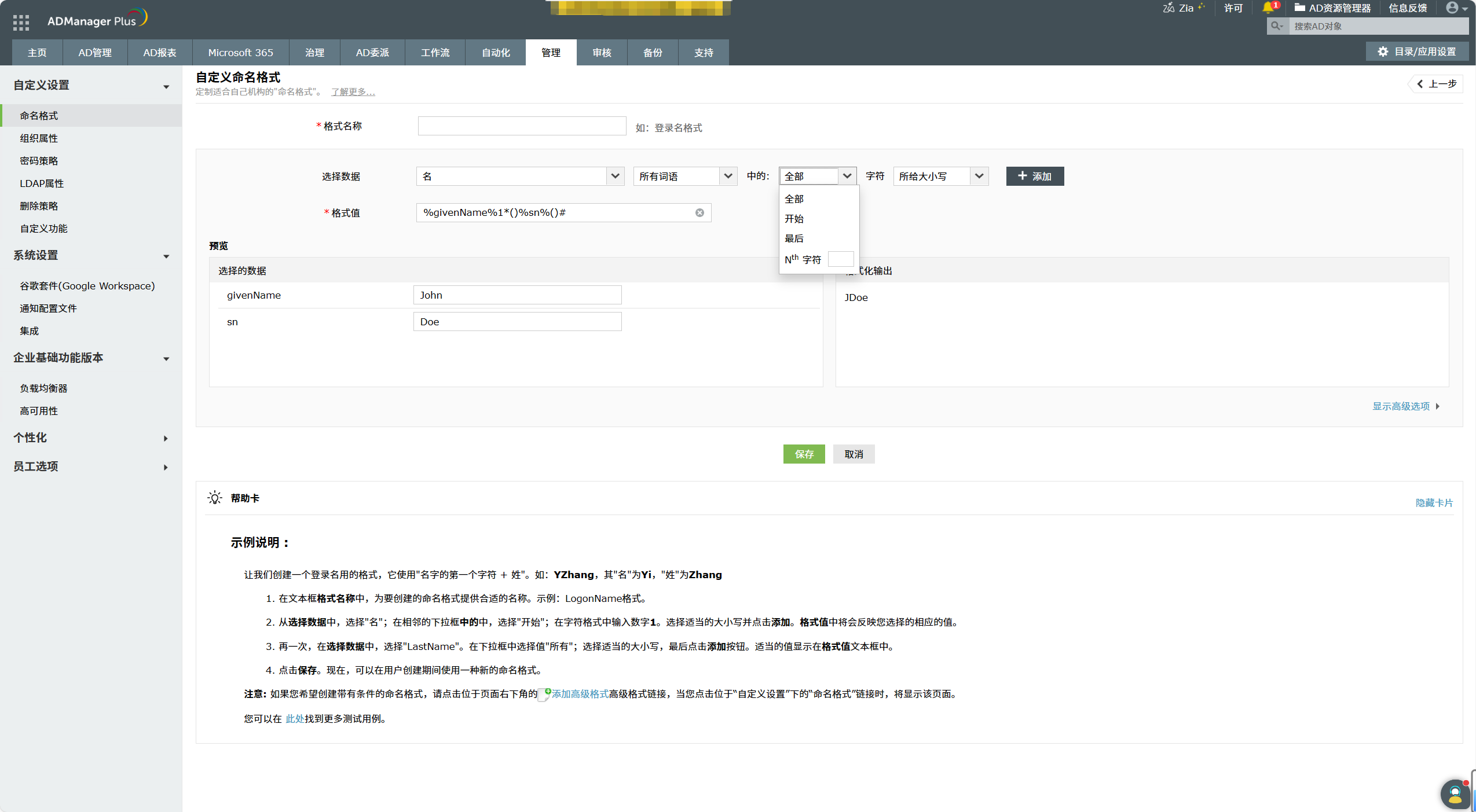Click inside the 格式名称 input field

pos(521,126)
